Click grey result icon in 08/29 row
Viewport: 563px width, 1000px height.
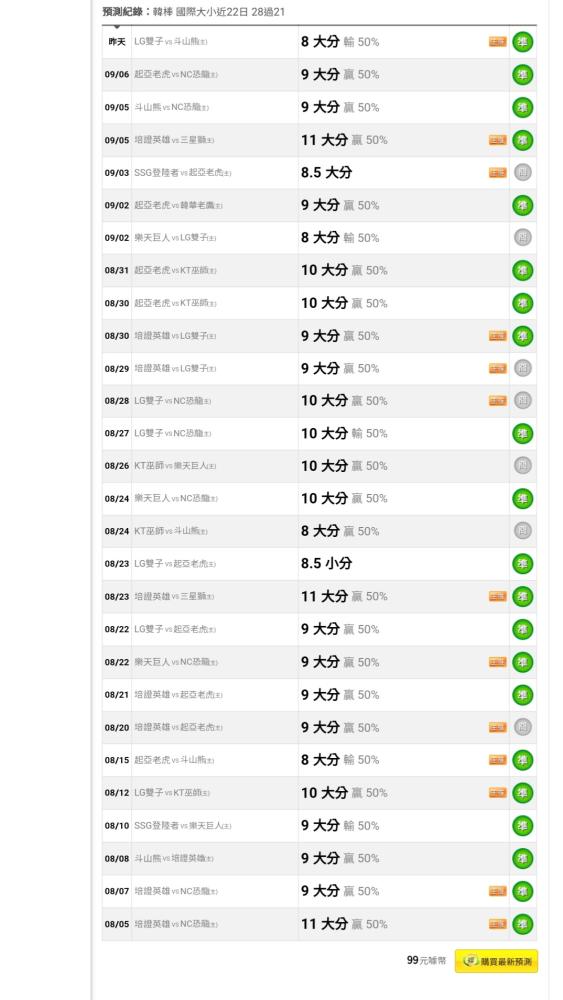522,369
